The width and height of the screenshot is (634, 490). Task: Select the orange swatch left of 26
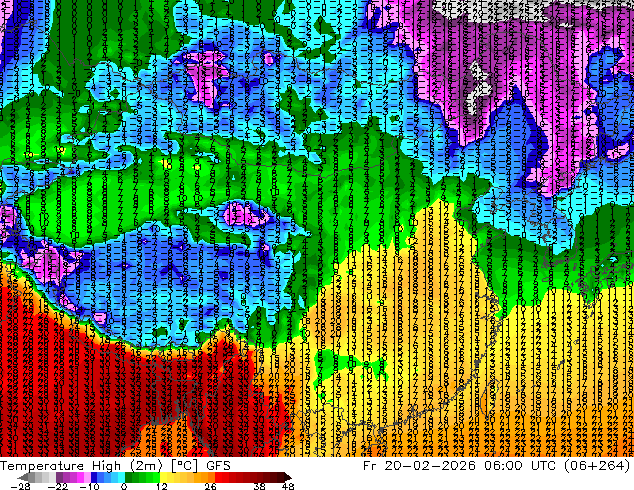click(x=211, y=477)
